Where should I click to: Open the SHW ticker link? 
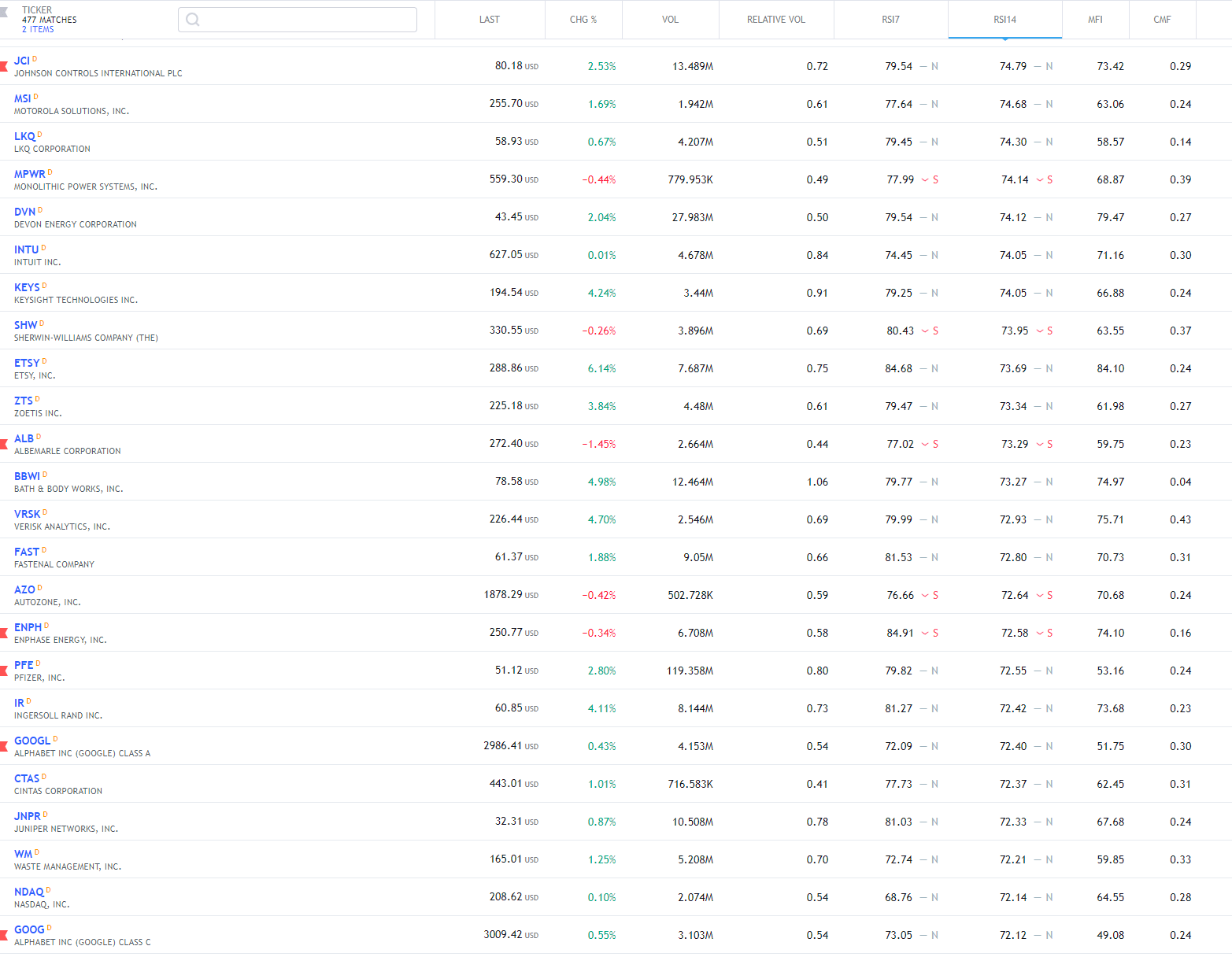click(x=25, y=325)
